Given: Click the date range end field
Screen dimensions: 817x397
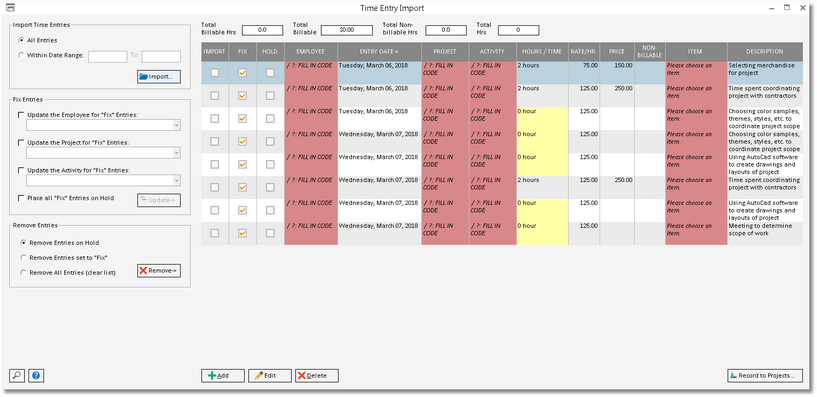Looking at the screenshot, I should pyautogui.click(x=161, y=56).
